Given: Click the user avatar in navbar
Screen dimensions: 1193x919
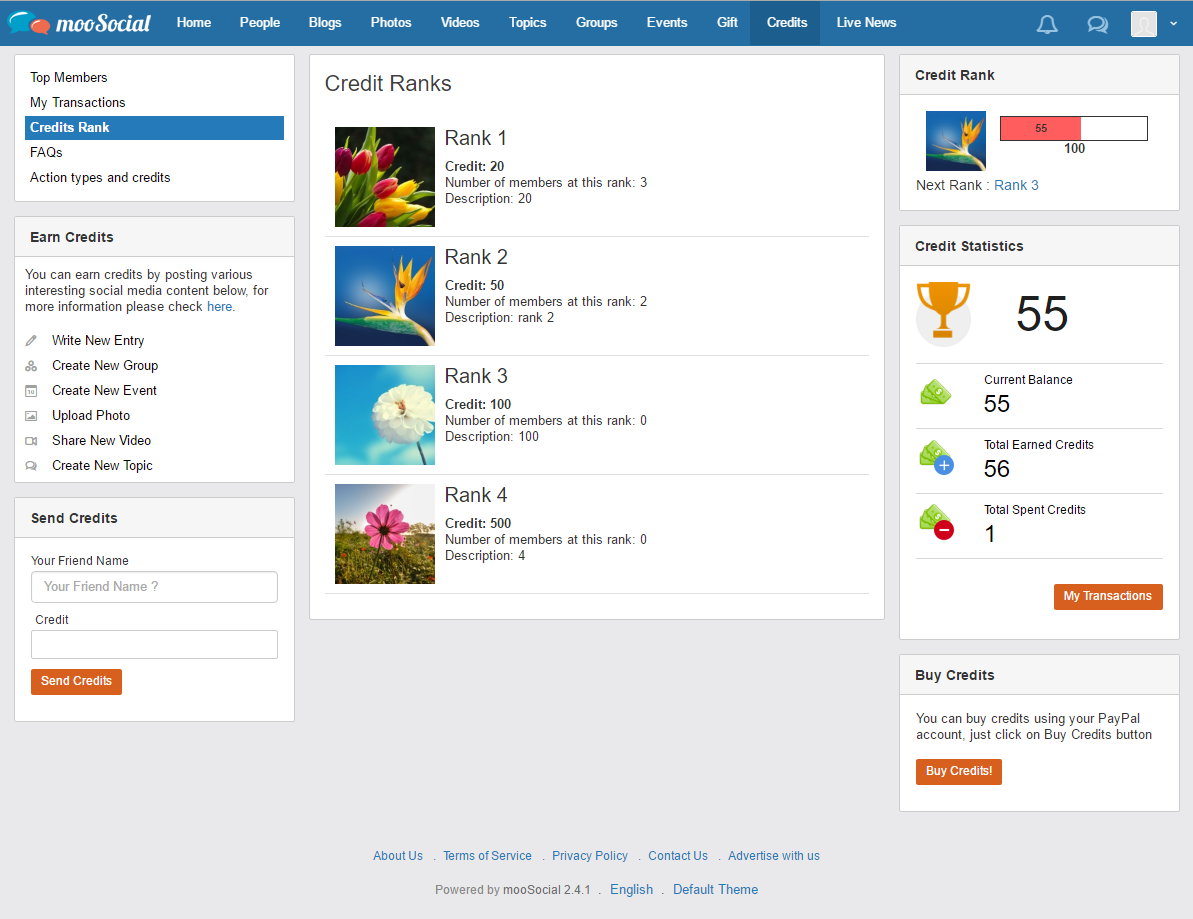Looking at the screenshot, I should pos(1144,24).
